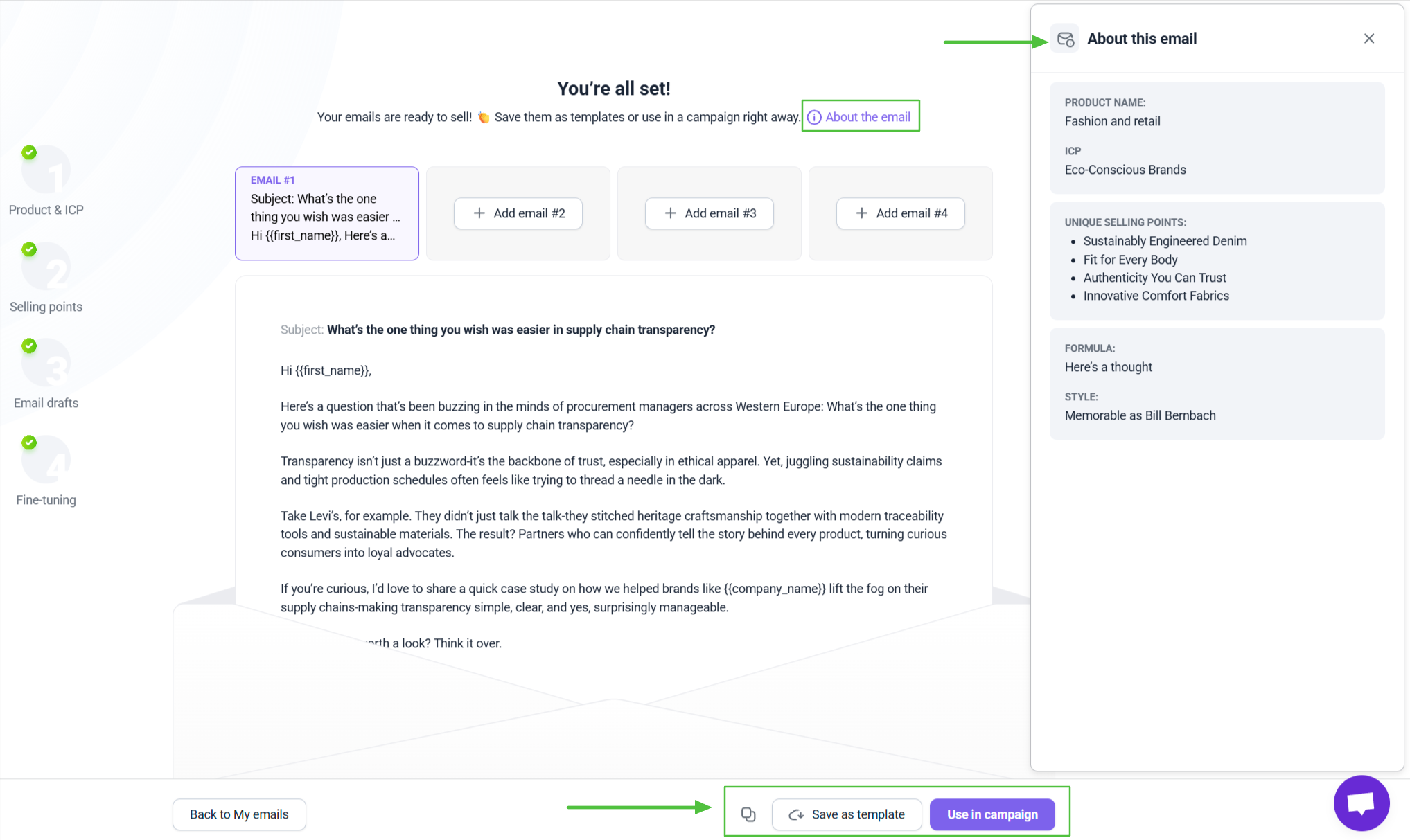The height and width of the screenshot is (840, 1410).
Task: Click Use in campaign button
Action: pos(992,814)
